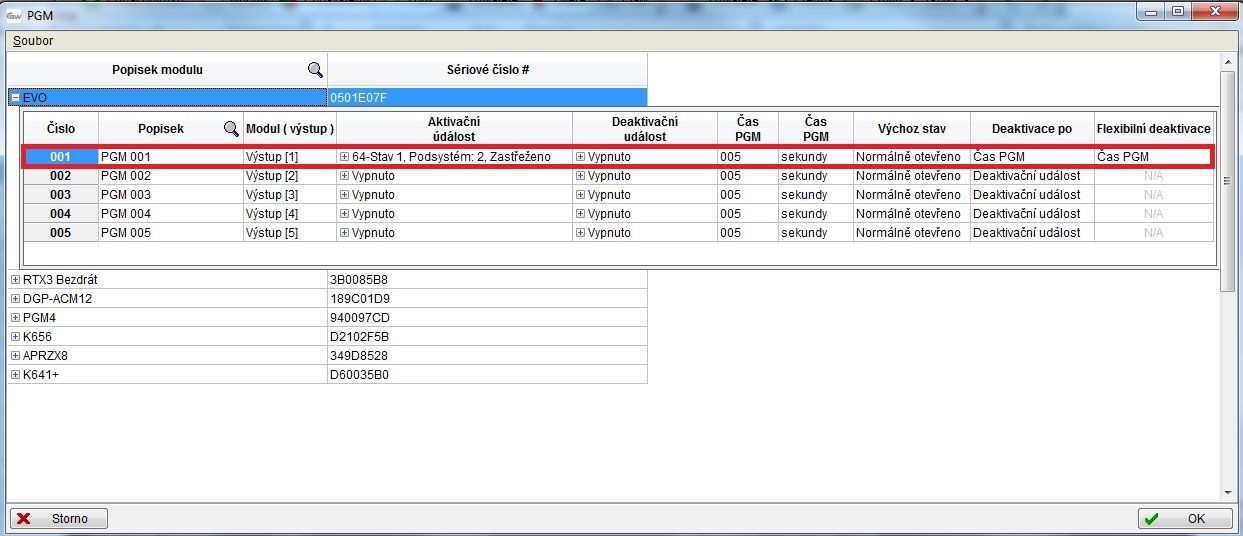
Task: Click the outer vertical scrollbar down arrow
Action: coord(1228,492)
